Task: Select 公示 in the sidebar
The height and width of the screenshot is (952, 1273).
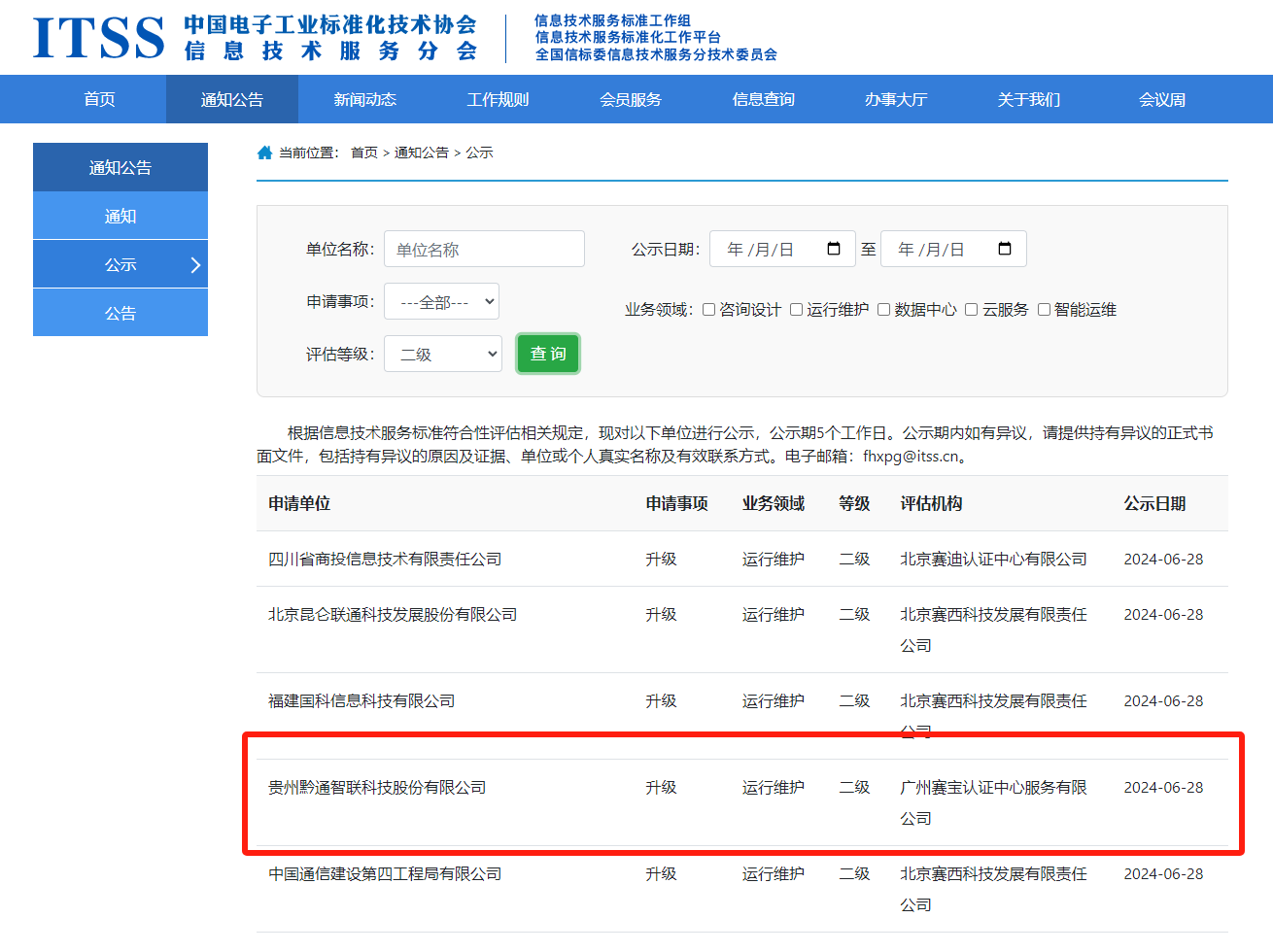Action: [x=120, y=264]
